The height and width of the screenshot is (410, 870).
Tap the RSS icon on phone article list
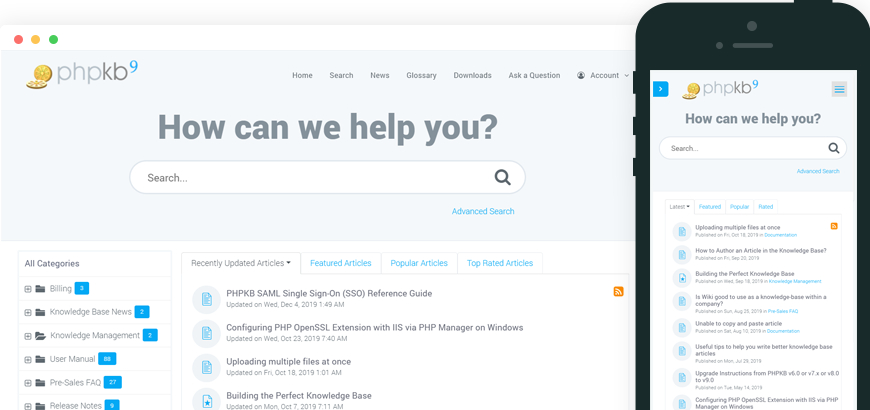pyautogui.click(x=834, y=226)
